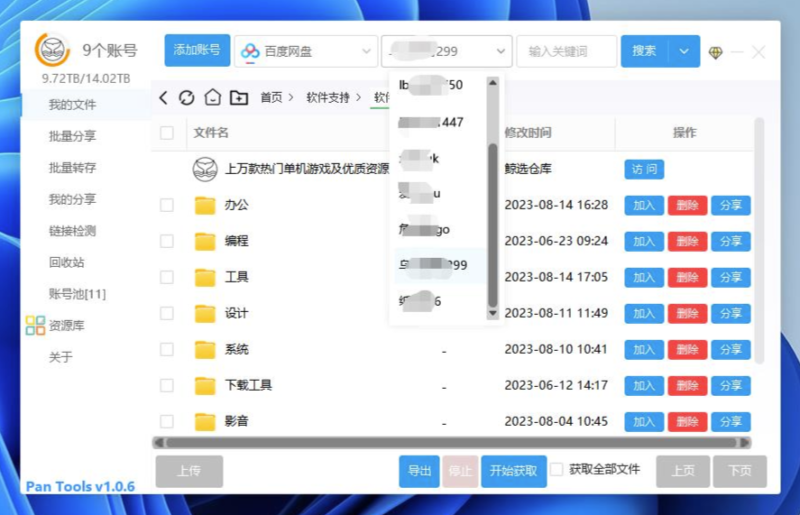Open 关于 in sidebar
The height and width of the screenshot is (515, 800).
[x=61, y=357]
